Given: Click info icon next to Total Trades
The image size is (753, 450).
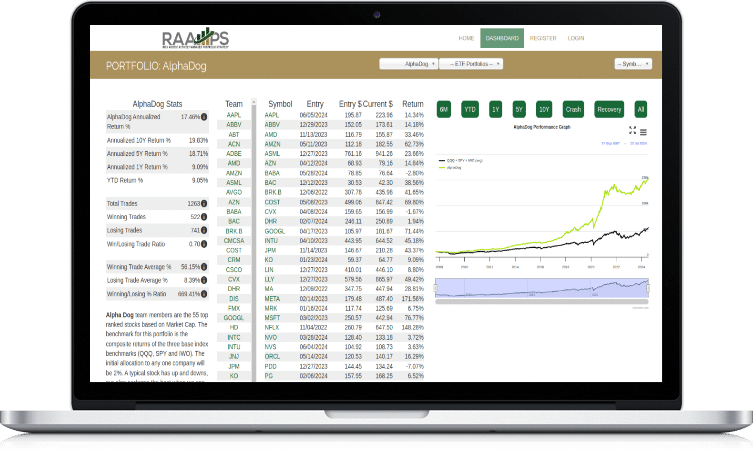Looking at the screenshot, I should (x=204, y=203).
